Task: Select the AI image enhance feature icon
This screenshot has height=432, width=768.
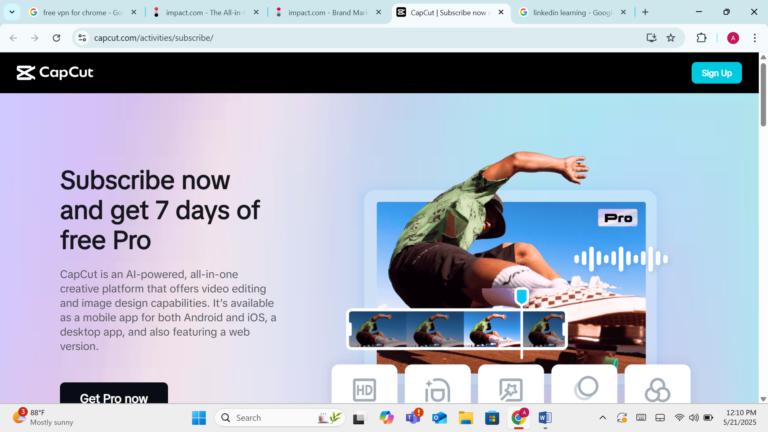Action: click(x=511, y=390)
